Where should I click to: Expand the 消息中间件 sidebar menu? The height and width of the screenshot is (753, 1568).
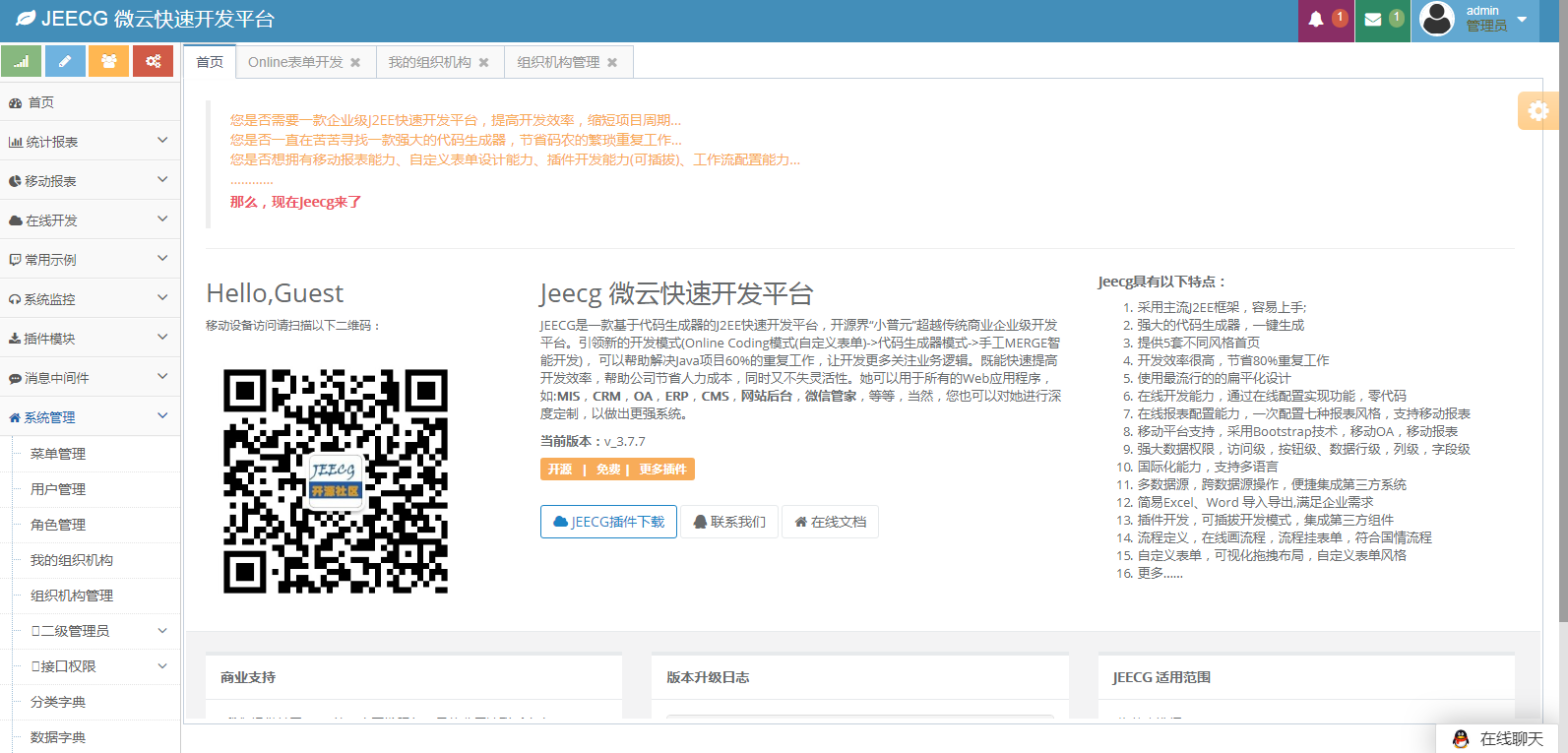[90, 378]
